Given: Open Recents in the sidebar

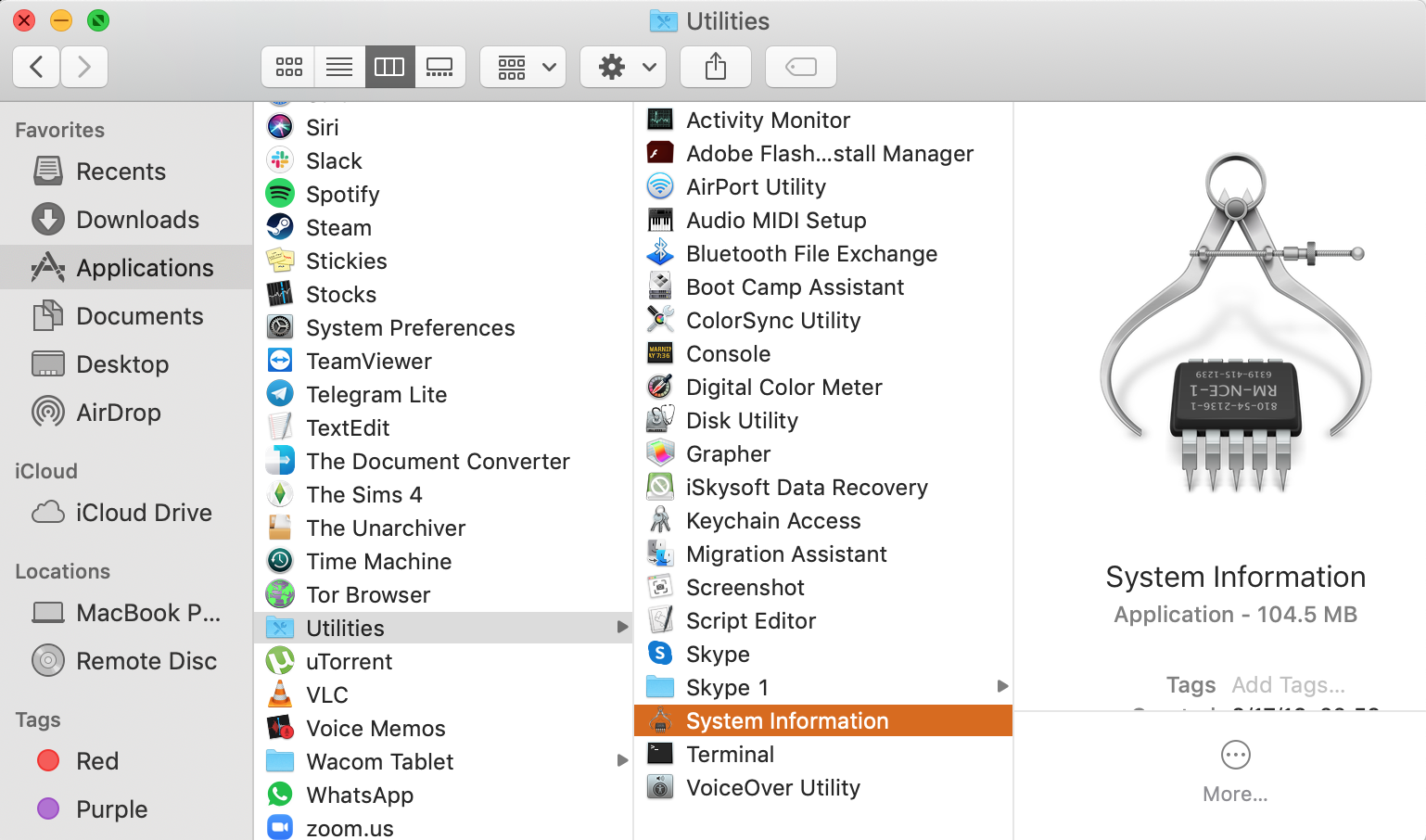Looking at the screenshot, I should pos(126,172).
